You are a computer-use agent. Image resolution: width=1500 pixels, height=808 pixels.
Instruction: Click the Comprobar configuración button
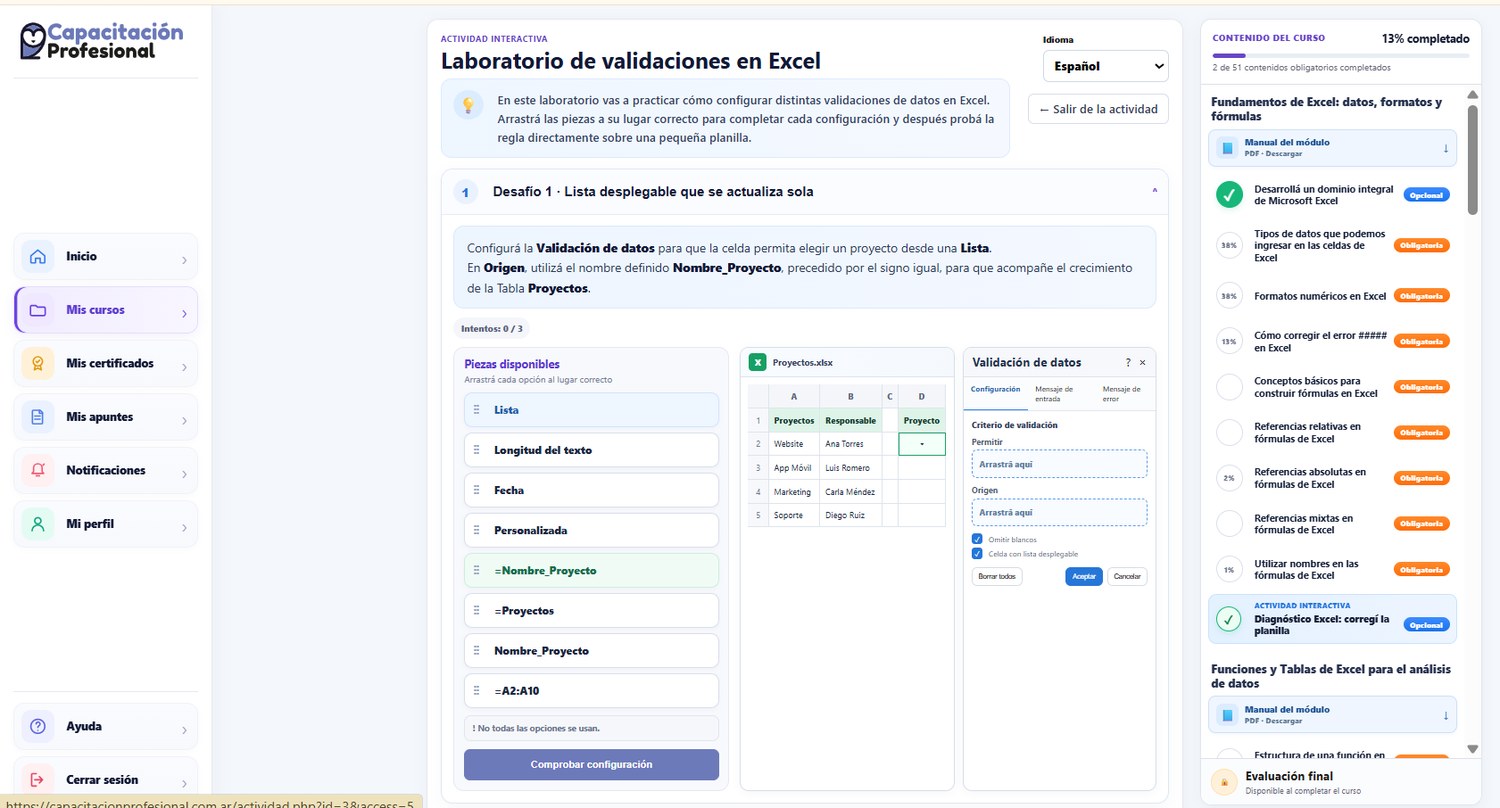click(591, 764)
